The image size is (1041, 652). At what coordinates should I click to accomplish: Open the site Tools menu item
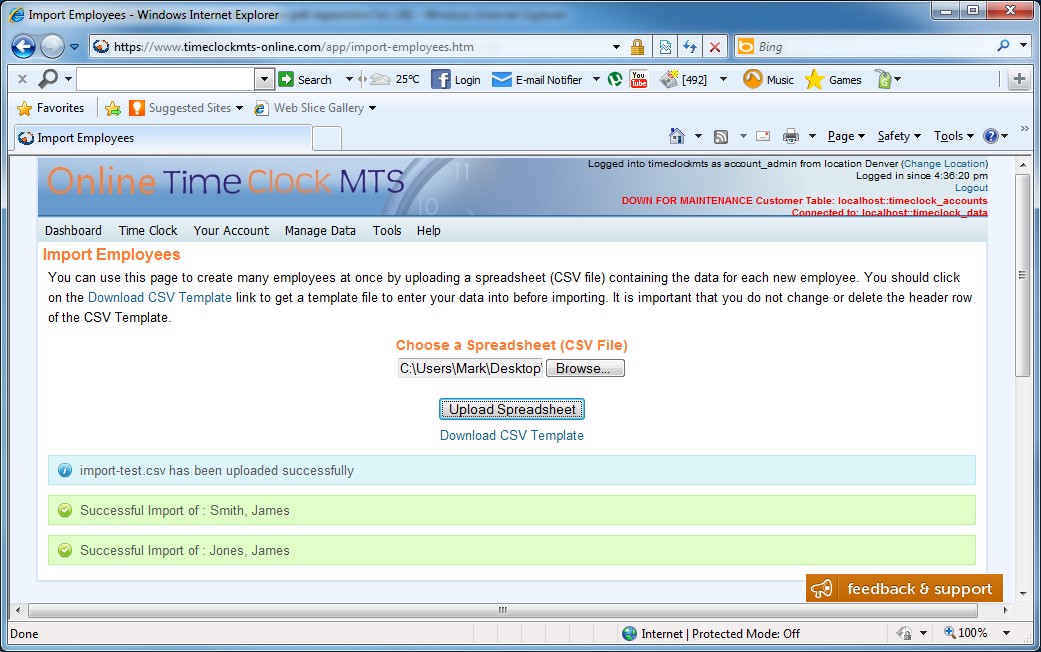[x=387, y=230]
